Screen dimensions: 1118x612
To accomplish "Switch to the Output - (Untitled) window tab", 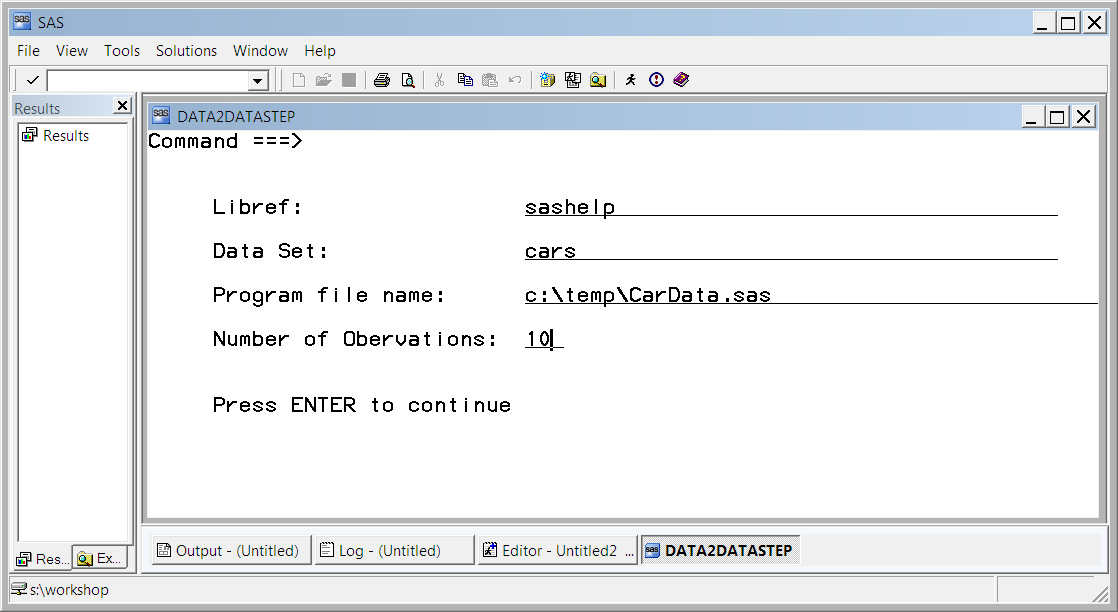I will (229, 551).
